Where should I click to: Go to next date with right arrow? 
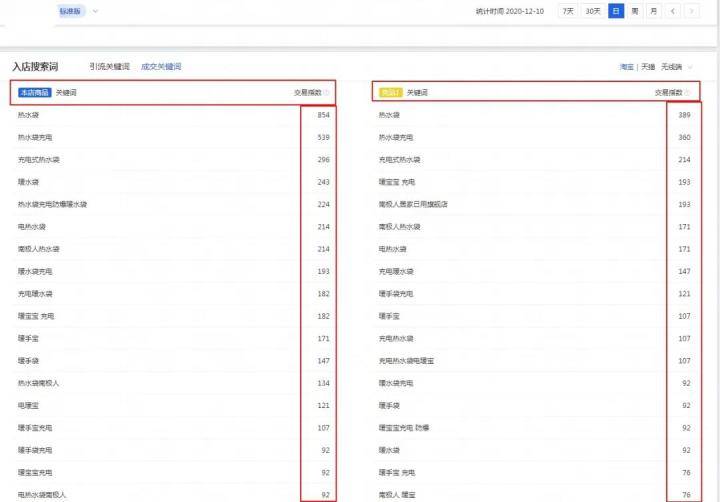click(x=689, y=11)
